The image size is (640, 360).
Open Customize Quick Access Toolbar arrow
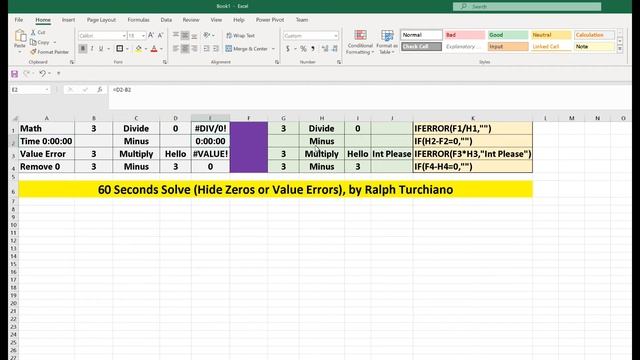(59, 73)
